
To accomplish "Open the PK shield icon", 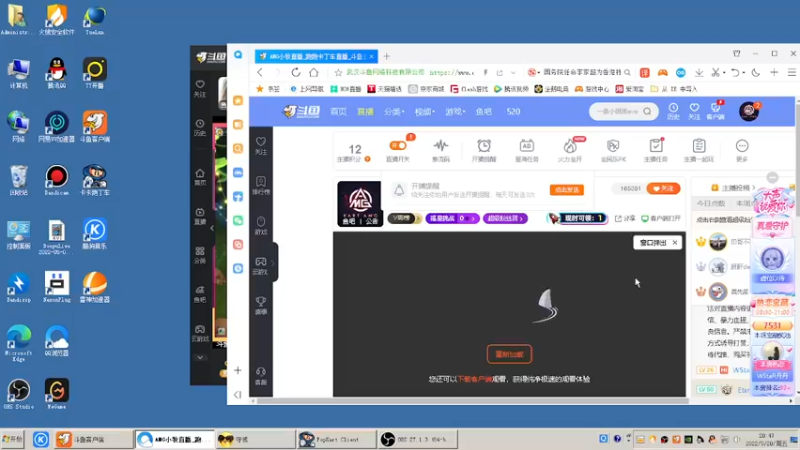I will coord(613,150).
